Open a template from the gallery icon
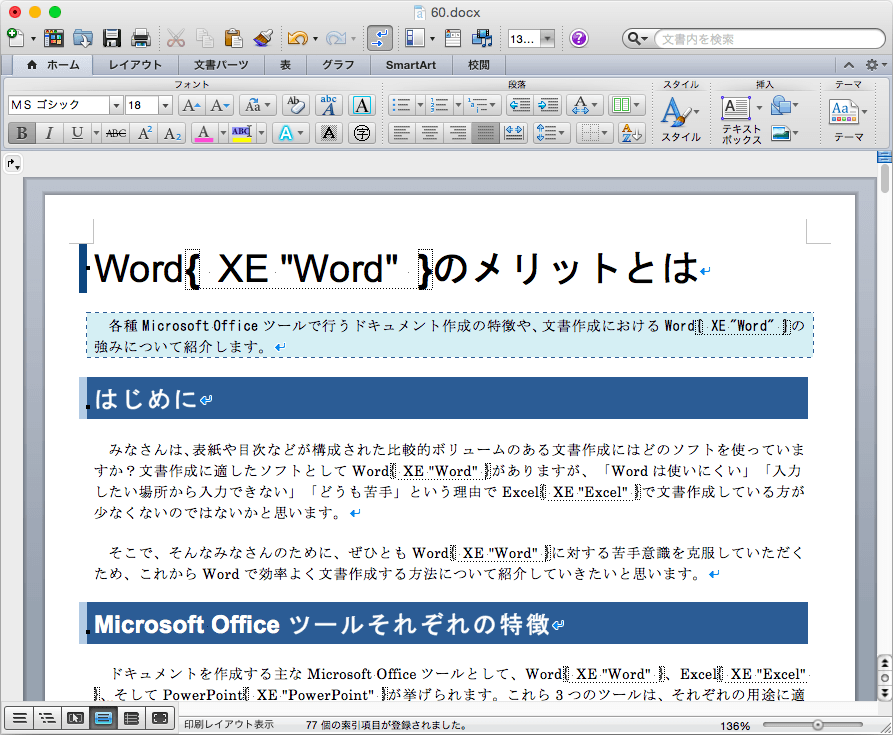893x735 pixels. click(x=54, y=38)
